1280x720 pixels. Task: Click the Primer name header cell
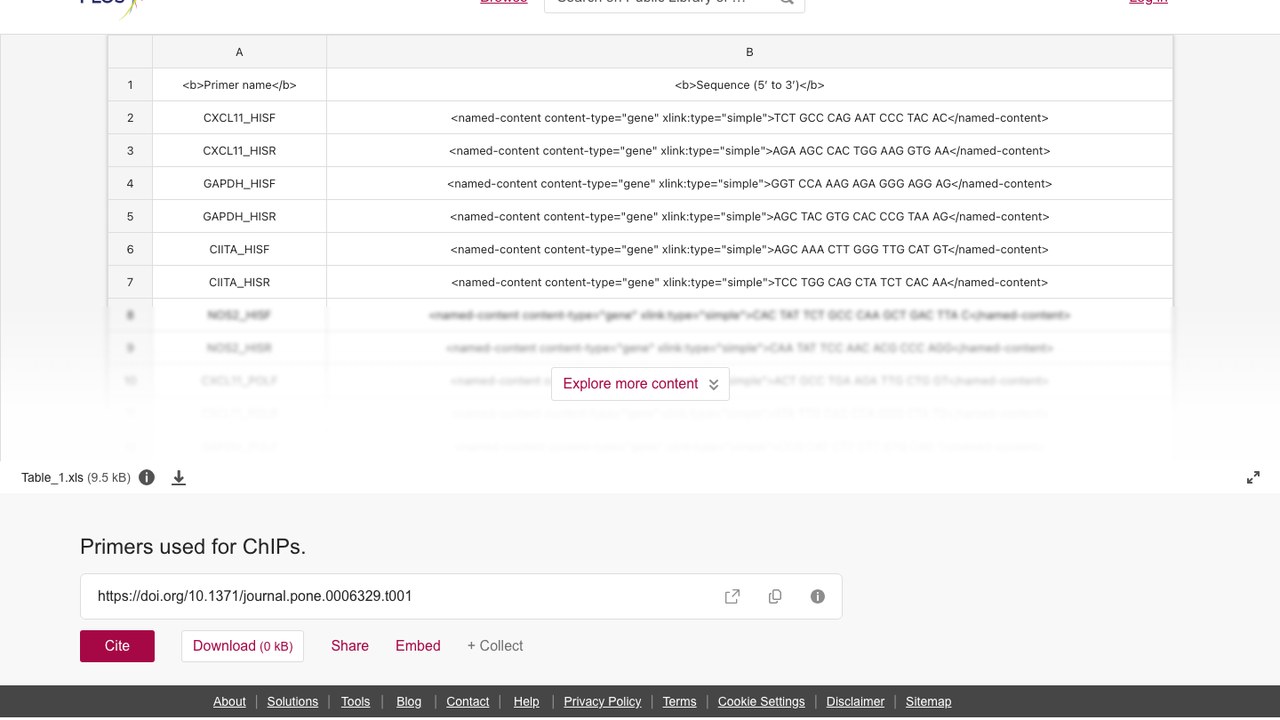pos(239,85)
